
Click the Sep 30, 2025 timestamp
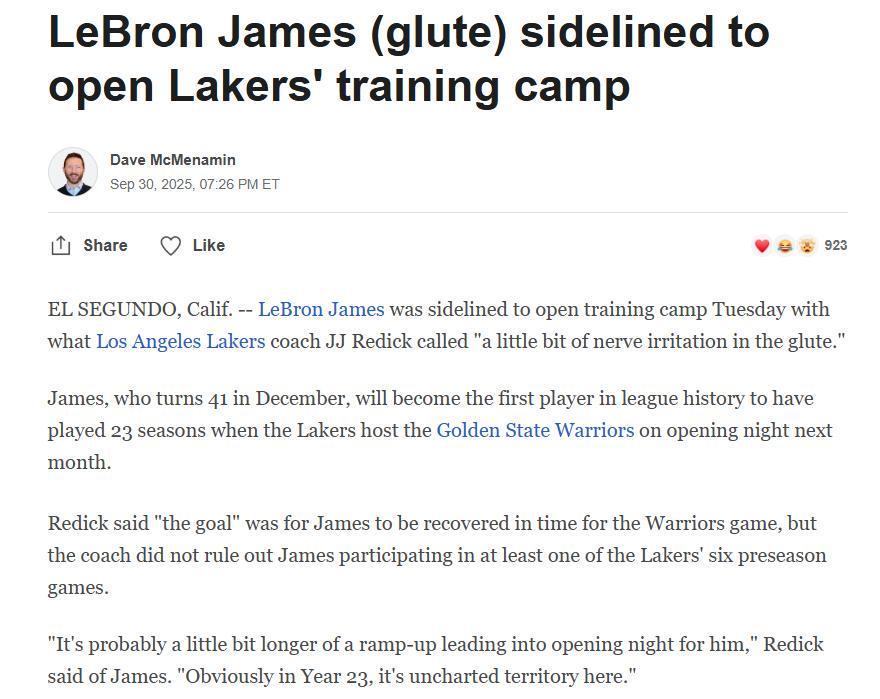[195, 184]
